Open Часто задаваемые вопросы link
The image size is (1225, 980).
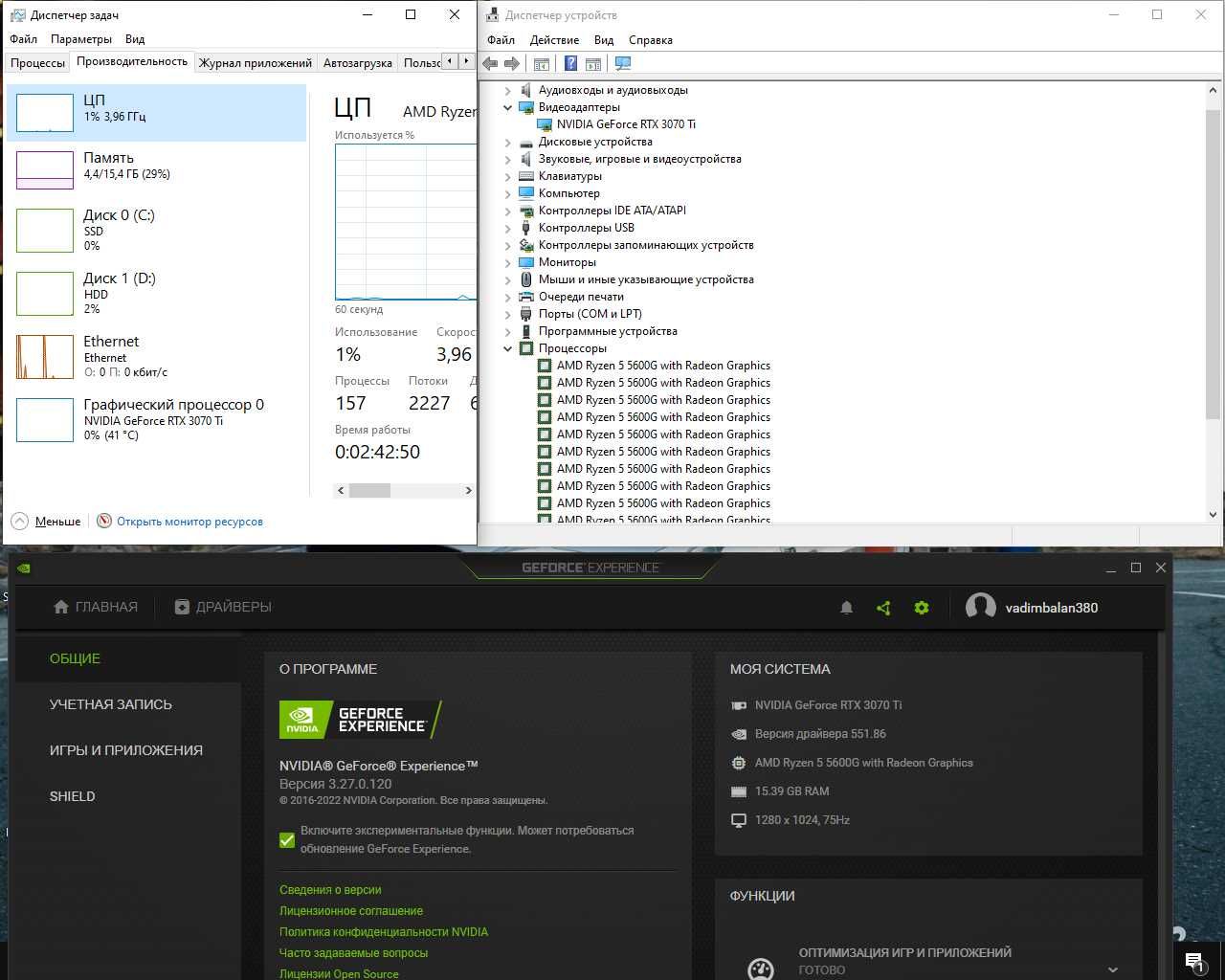click(354, 953)
